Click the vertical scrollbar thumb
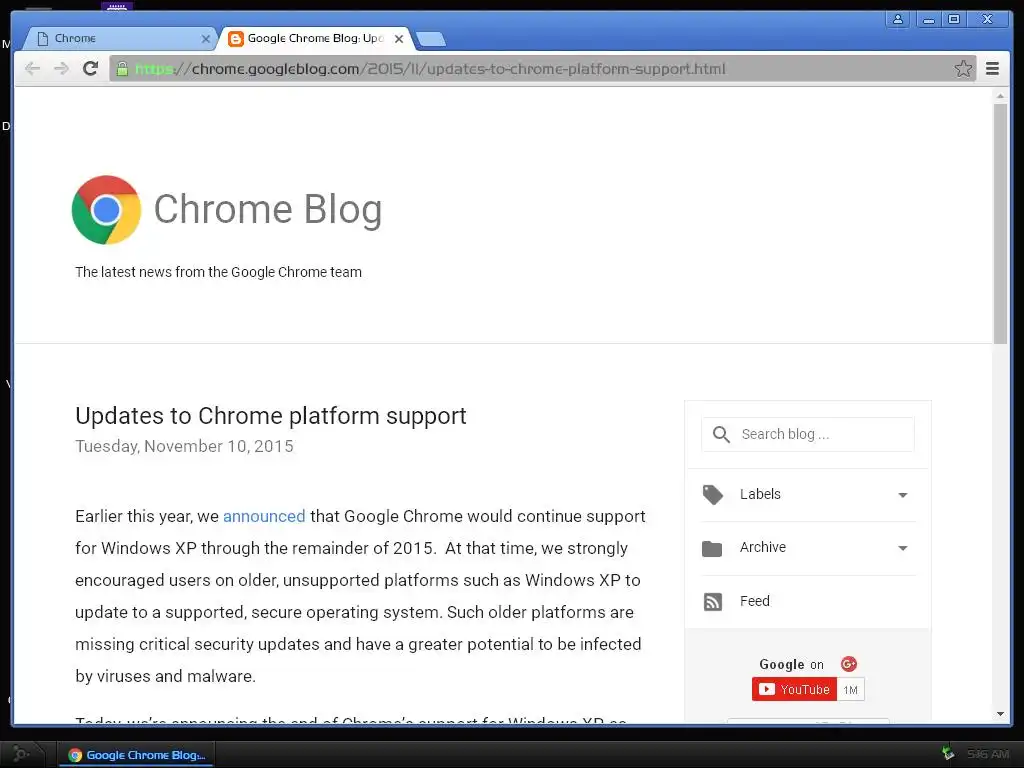 click(1000, 223)
